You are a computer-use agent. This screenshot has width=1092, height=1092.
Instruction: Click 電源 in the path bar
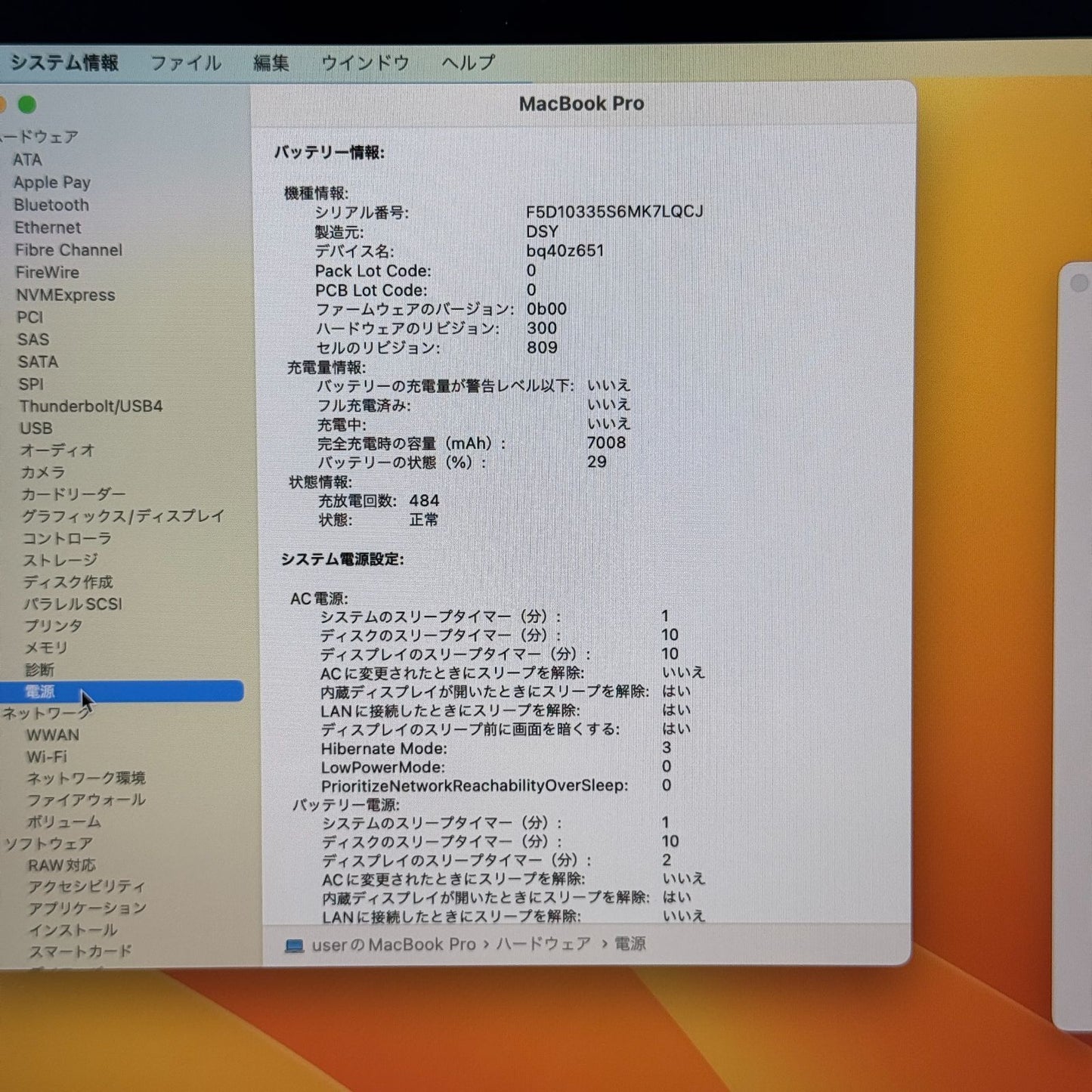coord(630,944)
